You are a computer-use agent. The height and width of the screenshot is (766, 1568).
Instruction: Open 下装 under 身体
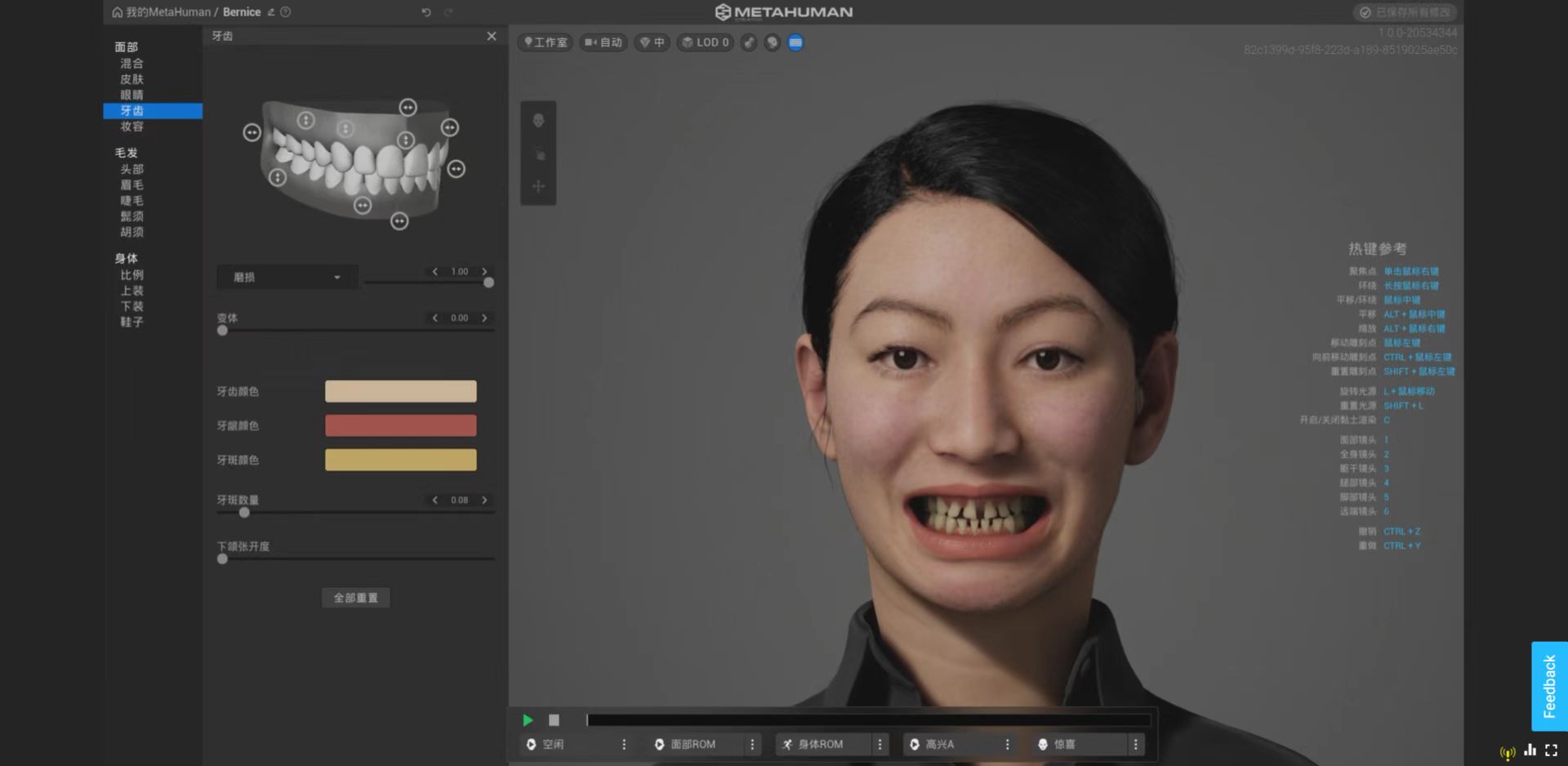(x=132, y=306)
